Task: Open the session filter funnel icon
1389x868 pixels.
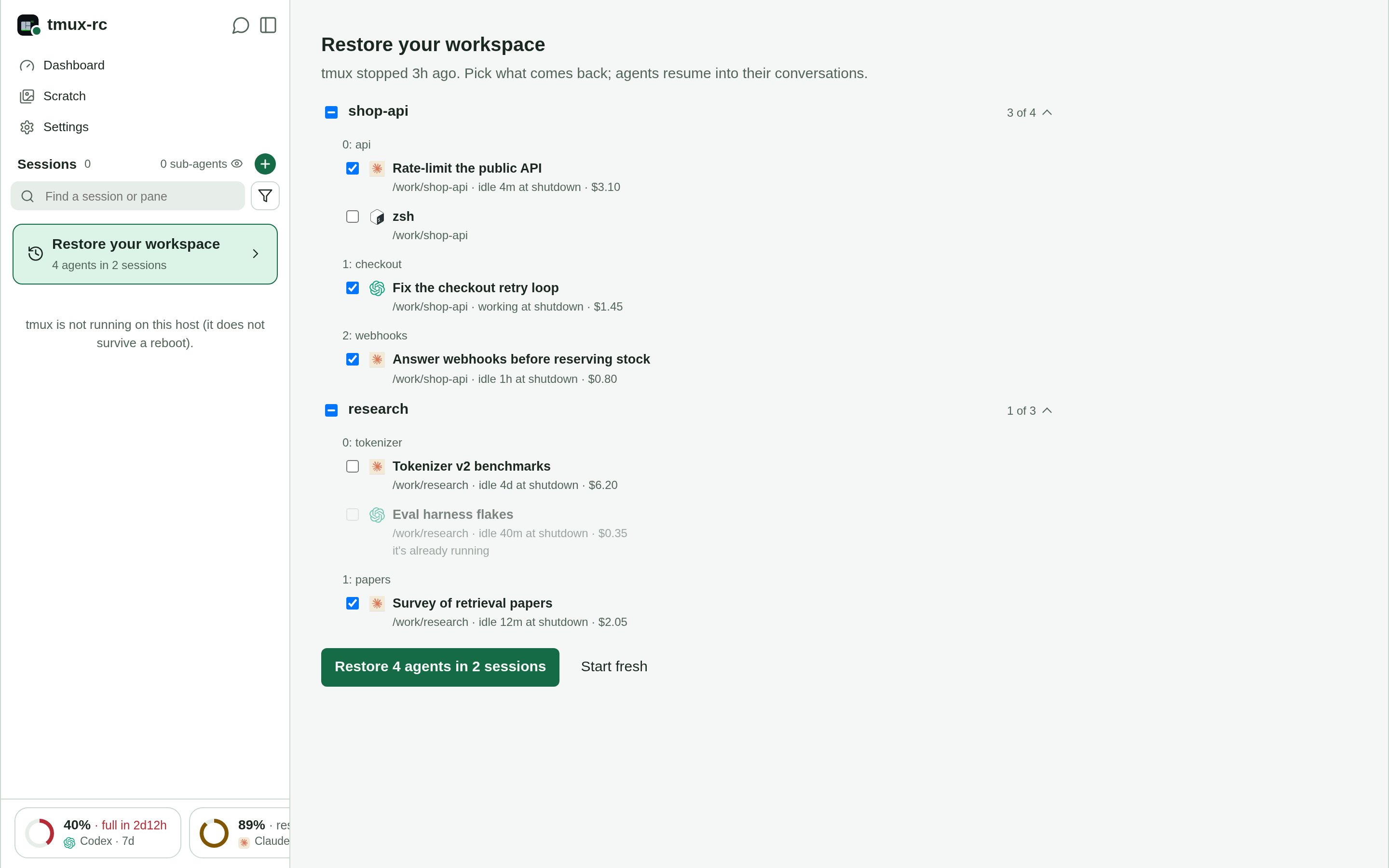Action: (265, 196)
